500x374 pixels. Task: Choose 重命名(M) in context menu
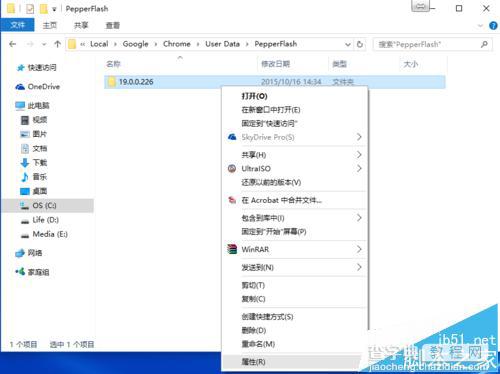[295, 344]
